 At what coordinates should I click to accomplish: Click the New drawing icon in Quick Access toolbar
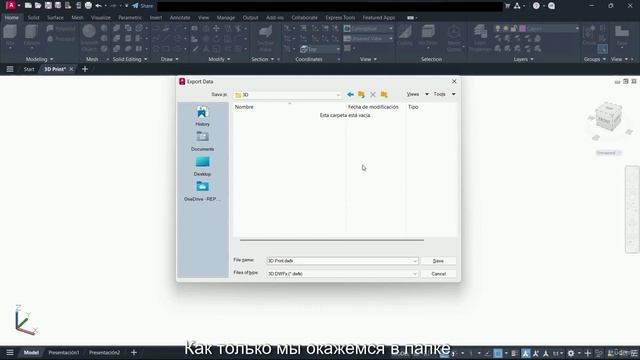click(x=28, y=6)
